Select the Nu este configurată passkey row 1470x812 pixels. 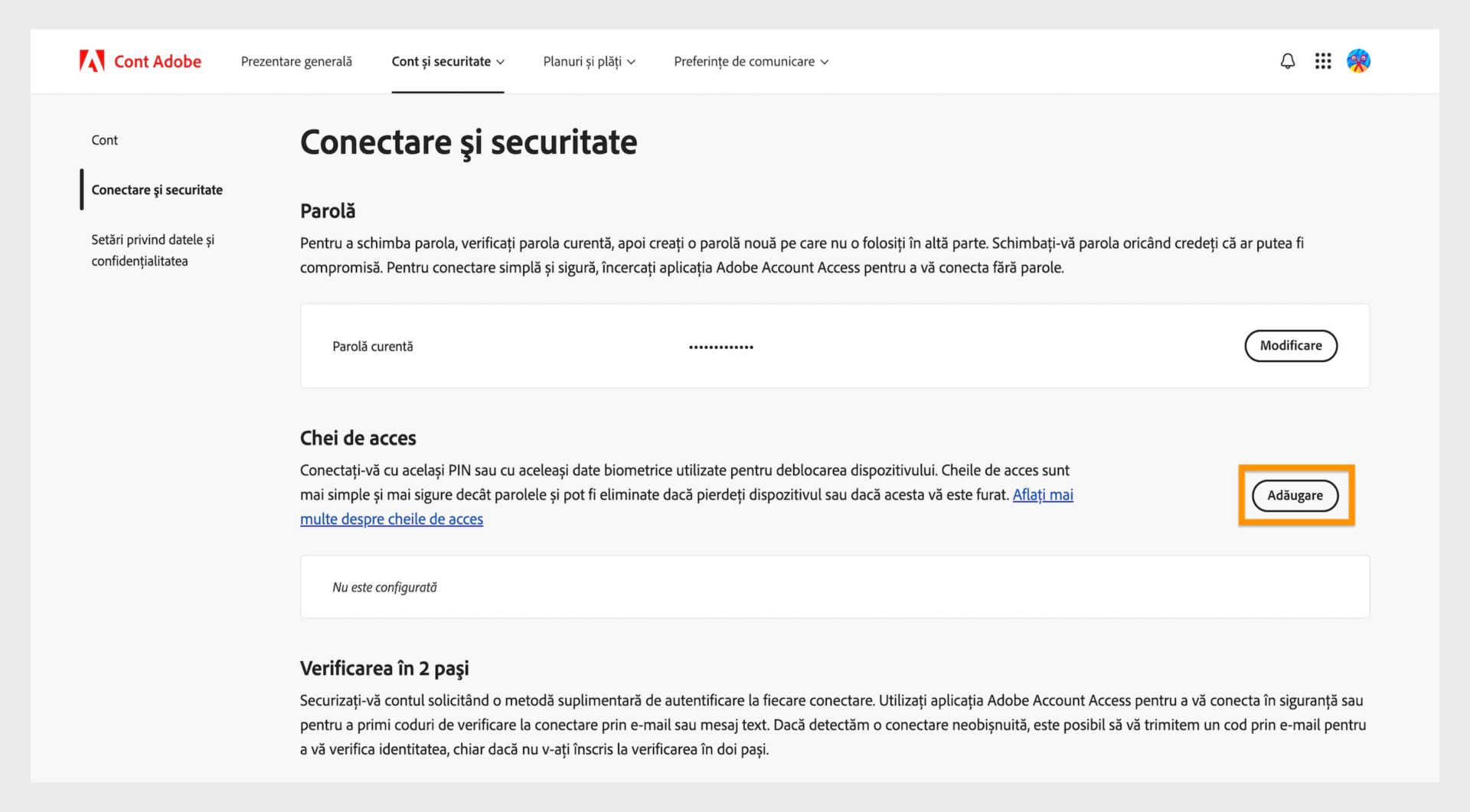tap(384, 586)
